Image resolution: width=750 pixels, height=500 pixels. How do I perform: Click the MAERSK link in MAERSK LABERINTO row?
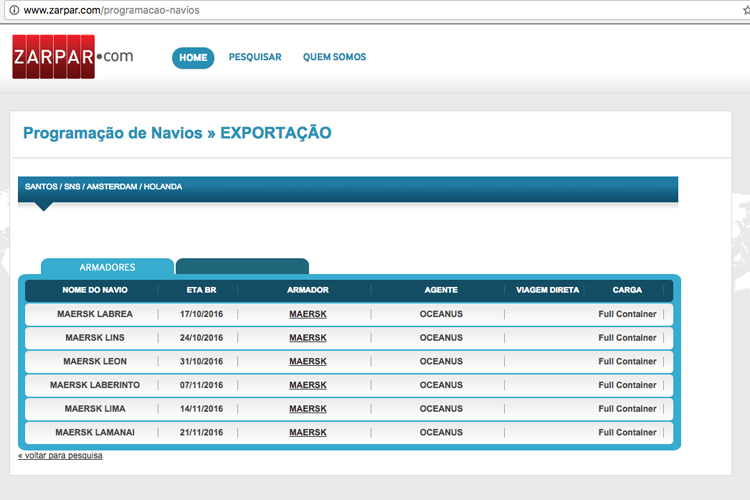pyautogui.click(x=308, y=385)
